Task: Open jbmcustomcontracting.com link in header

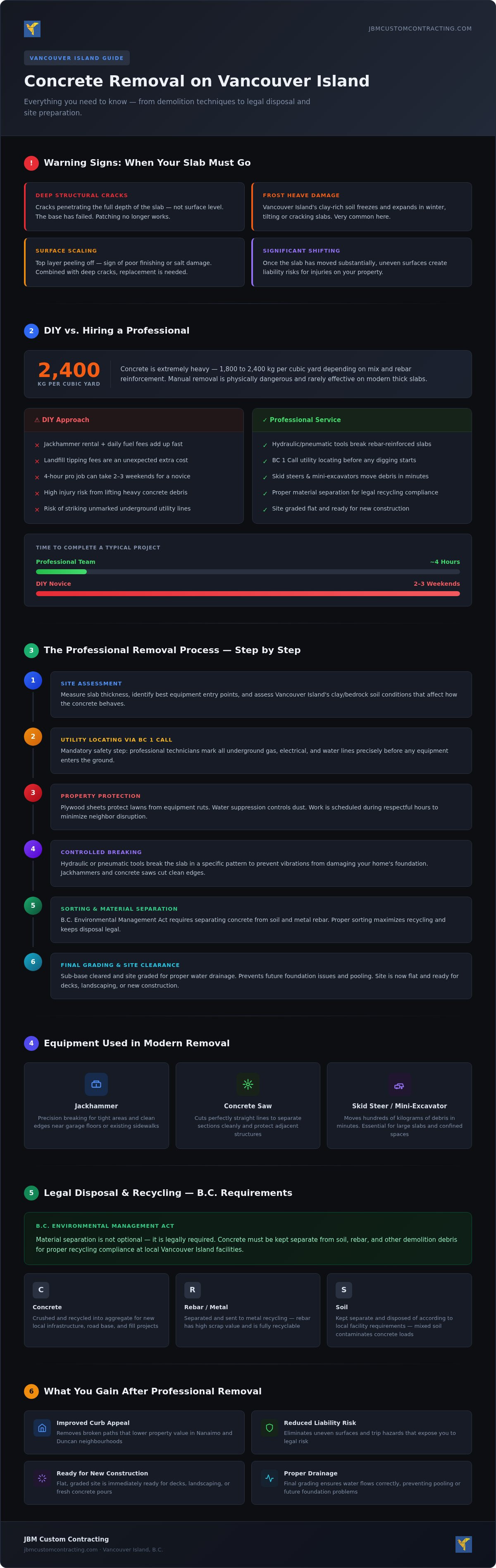Action: click(x=420, y=29)
